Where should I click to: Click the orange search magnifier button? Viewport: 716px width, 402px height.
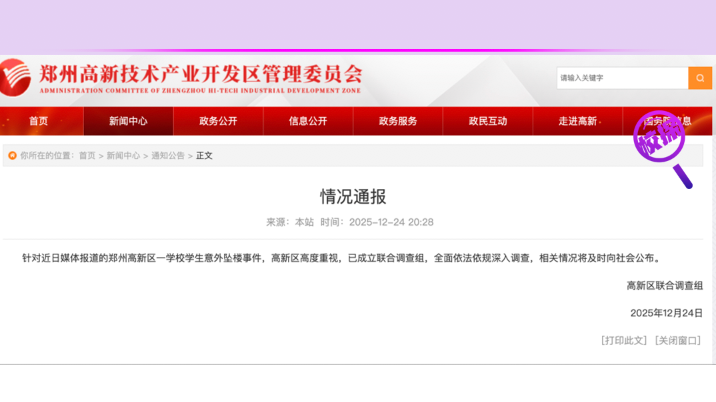pos(700,78)
